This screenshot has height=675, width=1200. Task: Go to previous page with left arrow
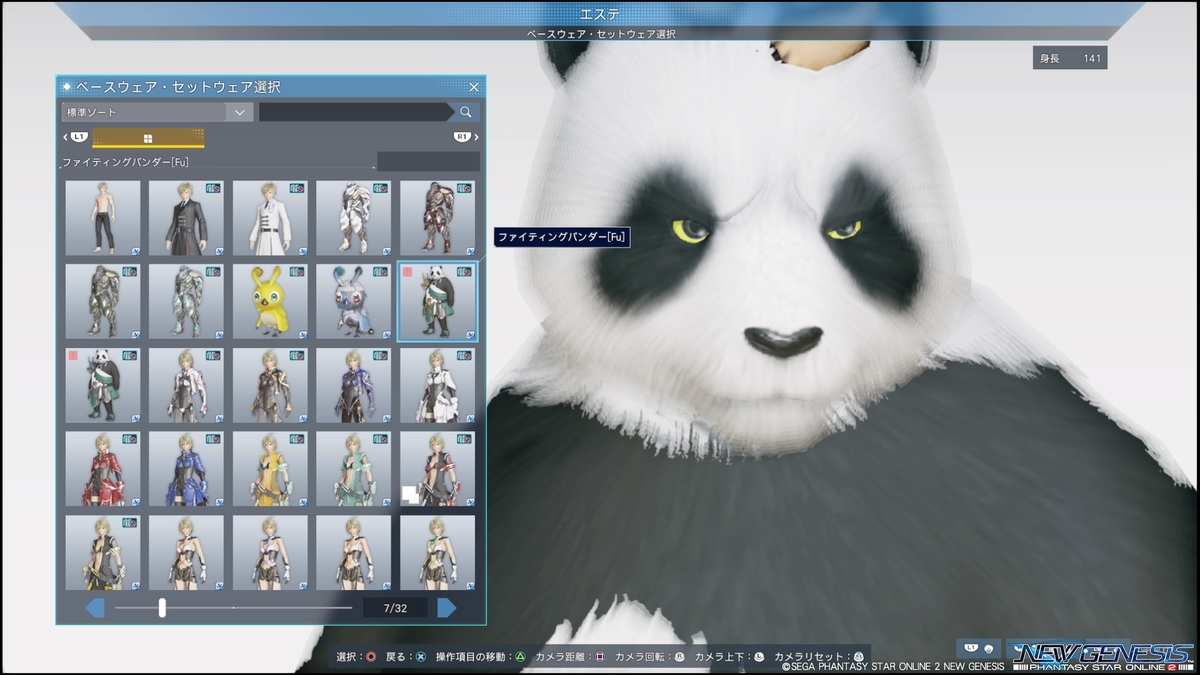pyautogui.click(x=95, y=607)
